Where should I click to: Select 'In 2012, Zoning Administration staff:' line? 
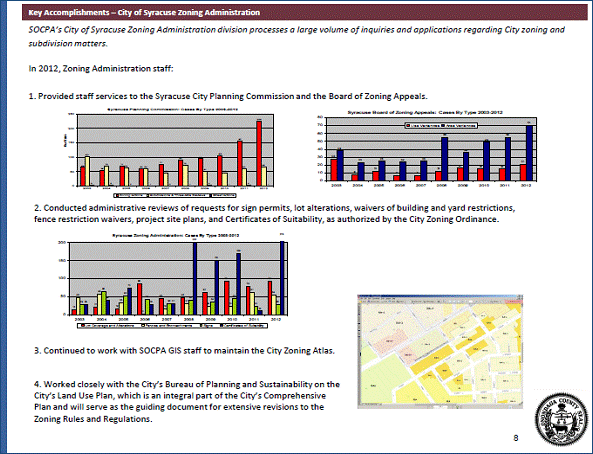[x=101, y=68]
